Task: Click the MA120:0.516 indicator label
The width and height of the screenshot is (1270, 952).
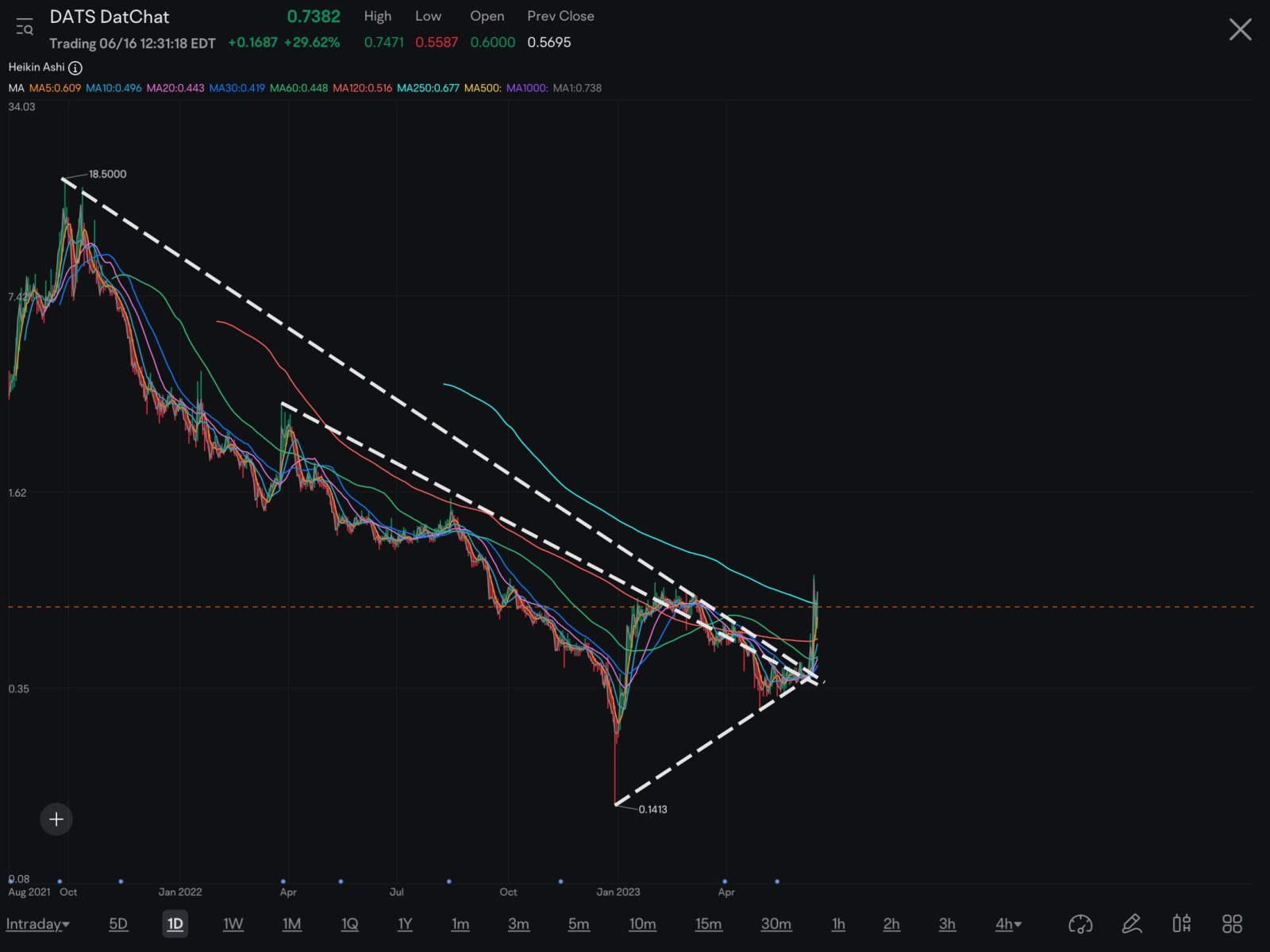Action: (x=362, y=88)
